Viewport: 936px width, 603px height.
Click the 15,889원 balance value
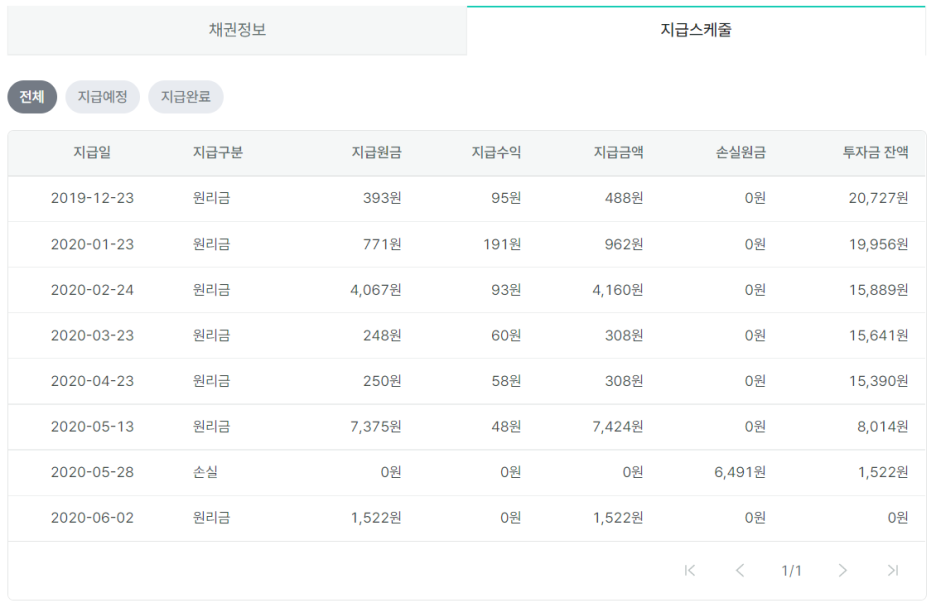tap(878, 290)
